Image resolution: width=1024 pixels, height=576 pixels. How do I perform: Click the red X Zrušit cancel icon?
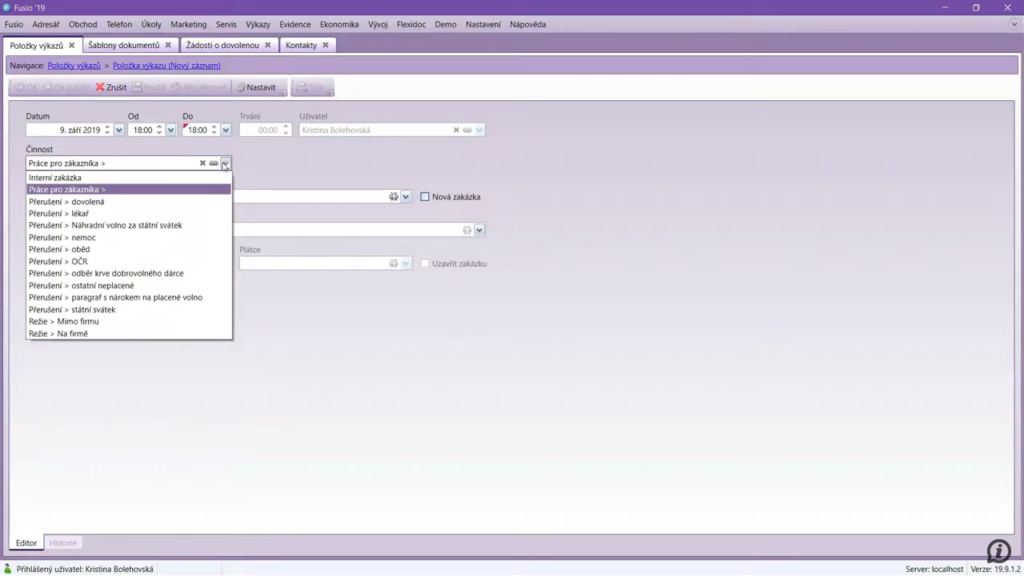pyautogui.click(x=100, y=88)
